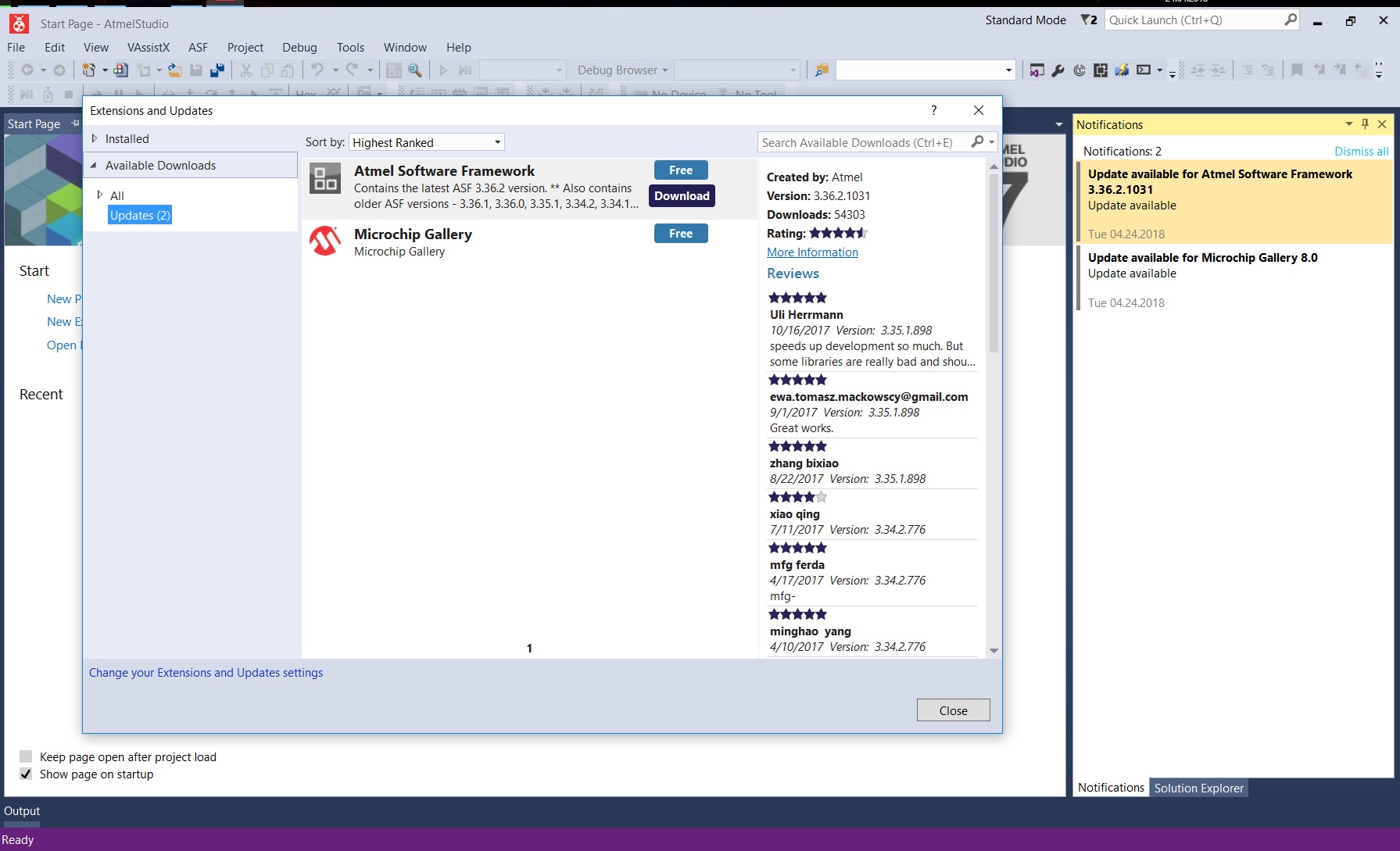Click the Cut scissors icon
1400x851 pixels.
pos(245,70)
